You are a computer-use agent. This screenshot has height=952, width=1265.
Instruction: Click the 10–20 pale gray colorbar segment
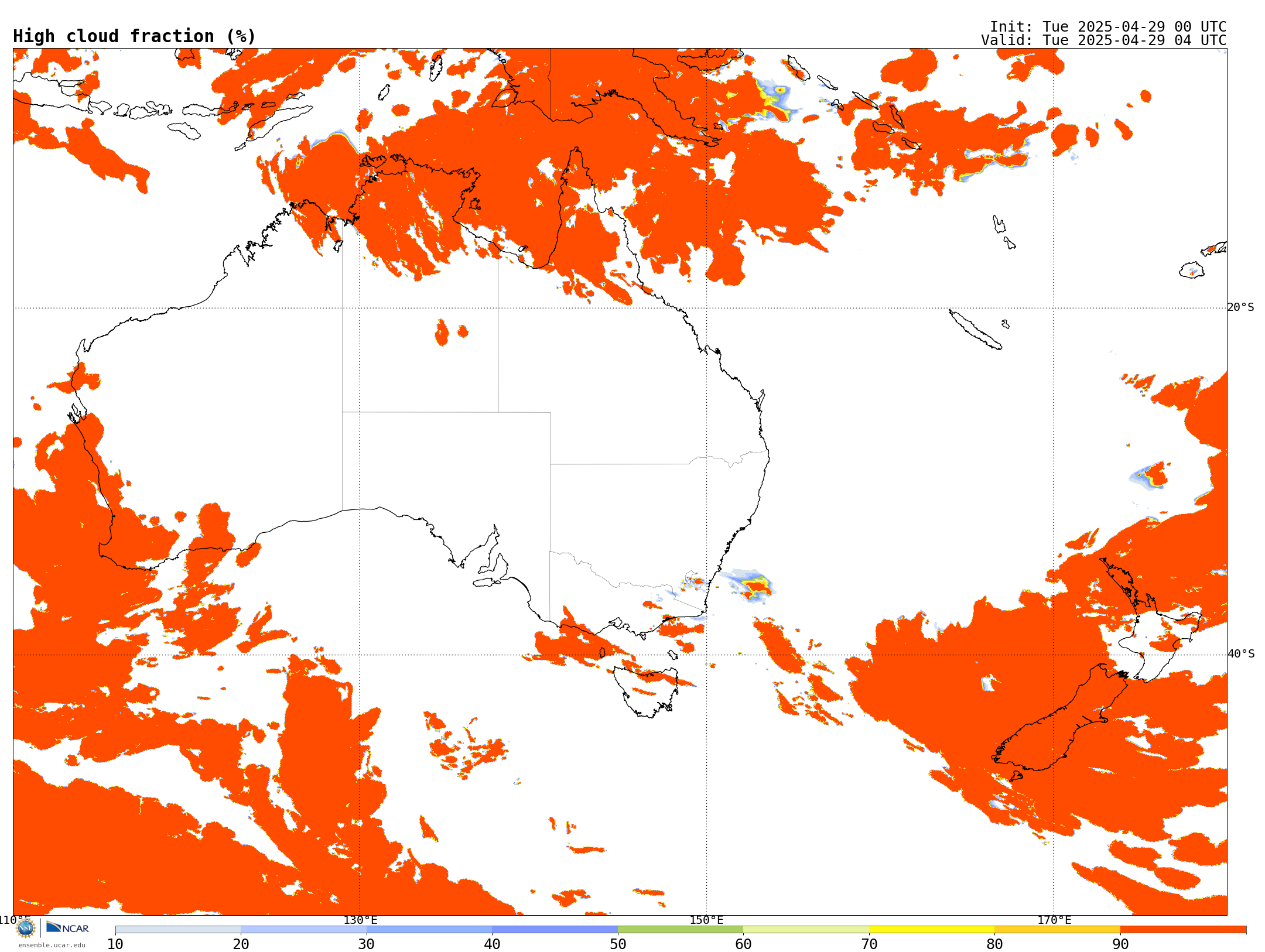(178, 930)
